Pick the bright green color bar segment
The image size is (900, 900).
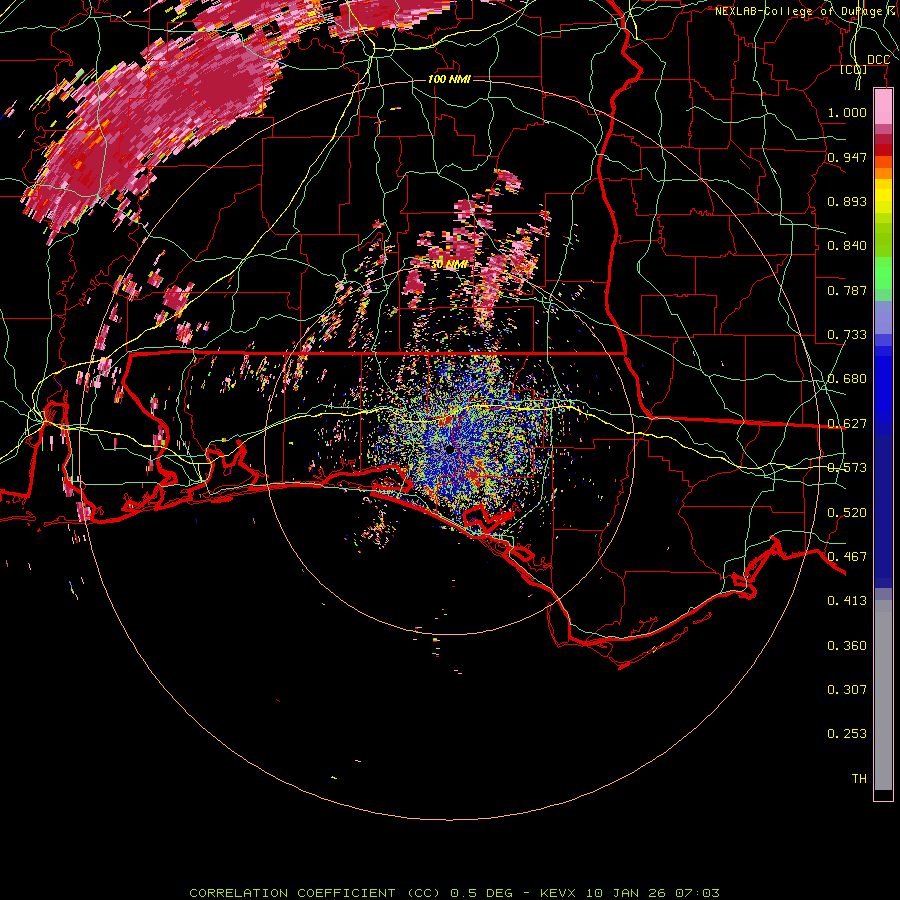point(883,273)
